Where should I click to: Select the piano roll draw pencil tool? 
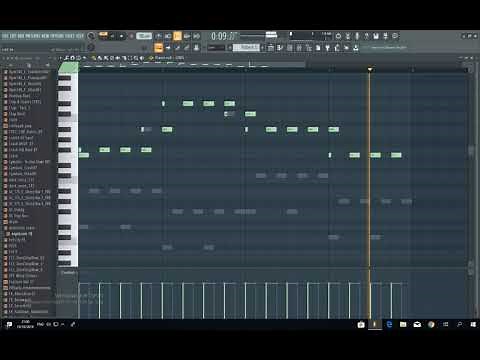tap(93, 58)
